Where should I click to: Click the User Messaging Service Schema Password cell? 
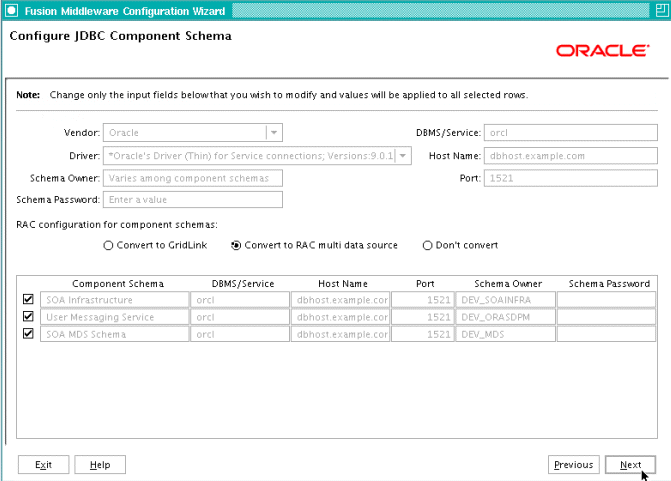[606, 317]
